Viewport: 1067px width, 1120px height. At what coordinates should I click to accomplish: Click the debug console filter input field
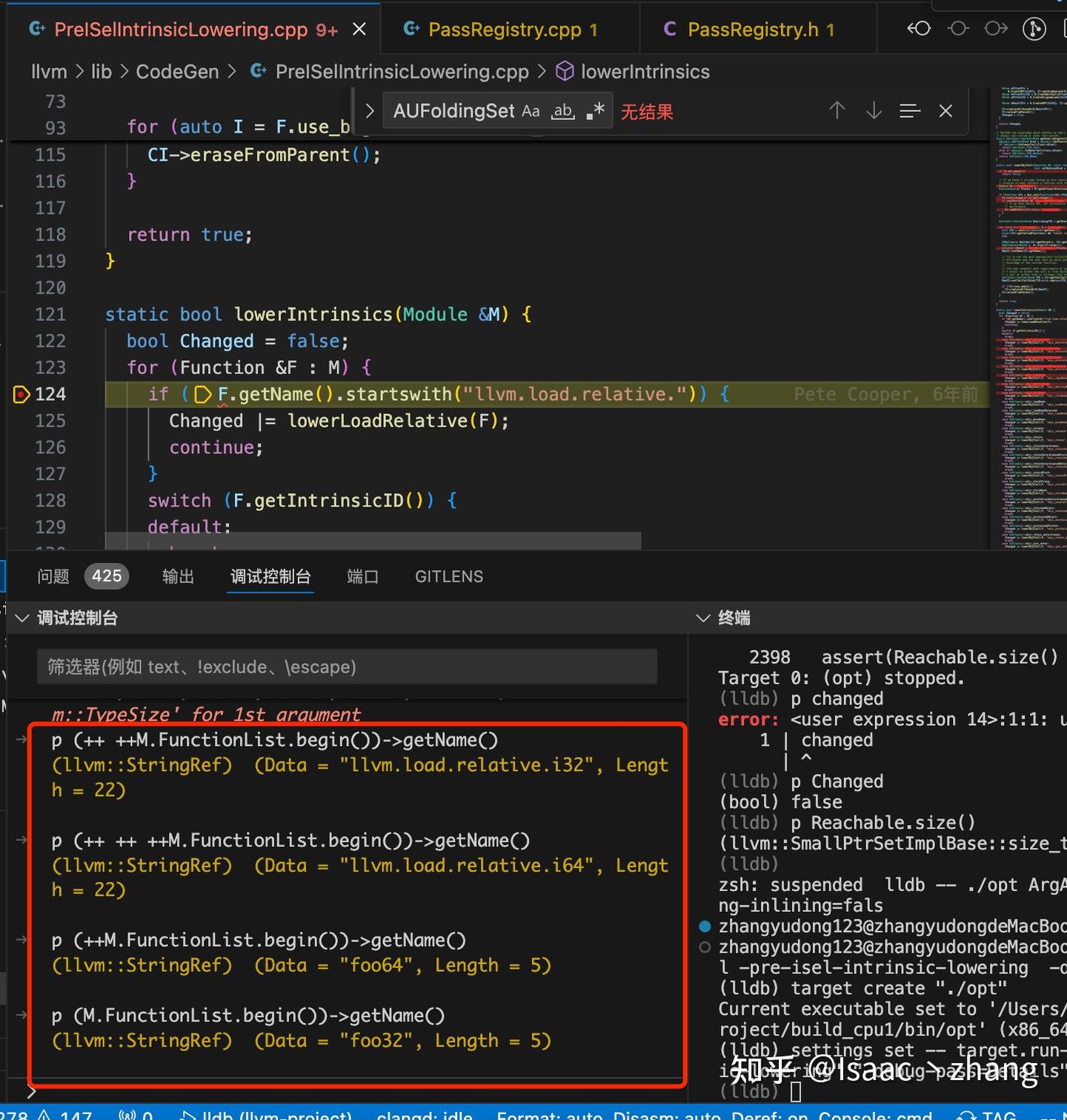click(x=346, y=666)
